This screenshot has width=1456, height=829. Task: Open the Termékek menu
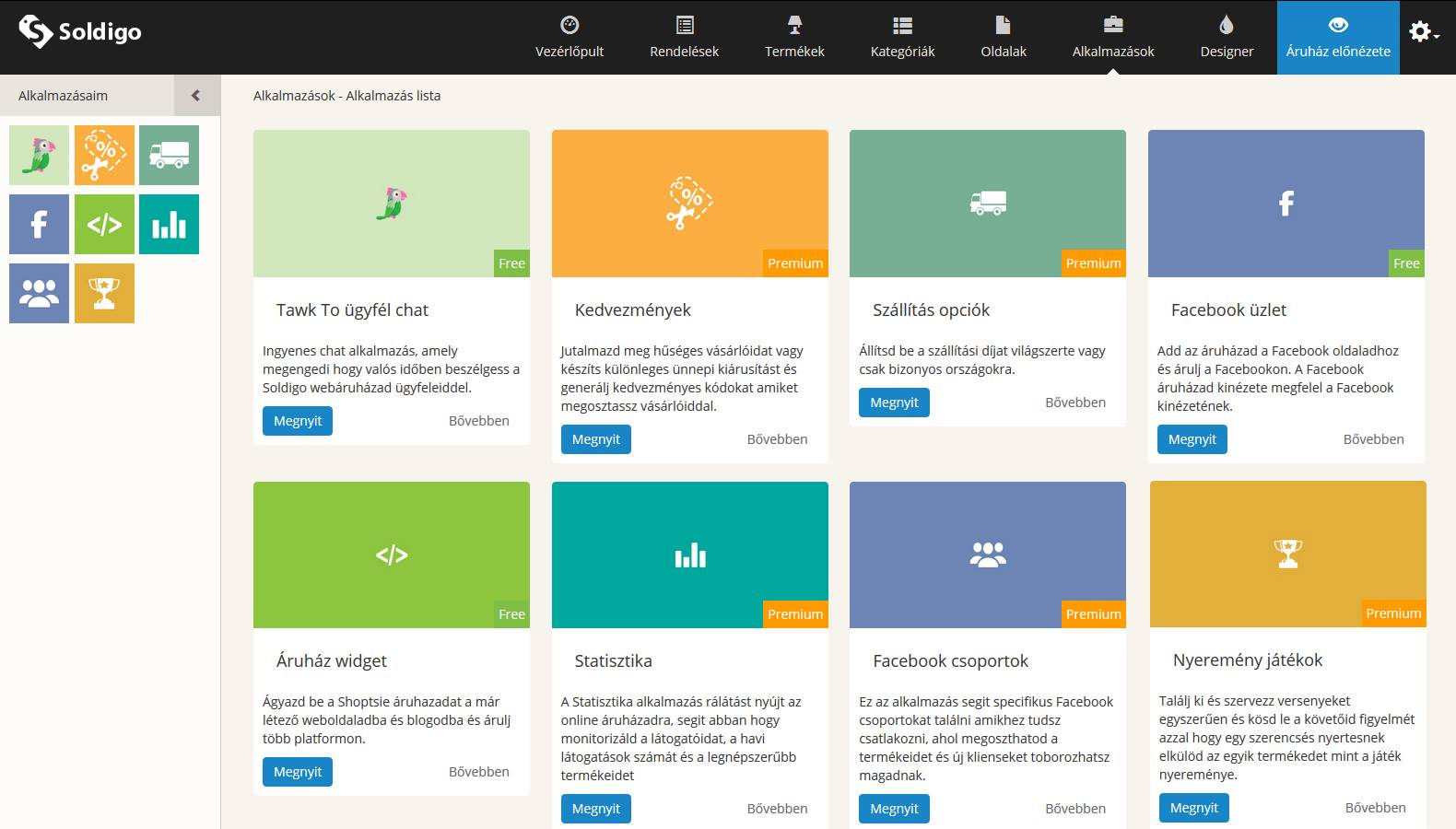(794, 38)
